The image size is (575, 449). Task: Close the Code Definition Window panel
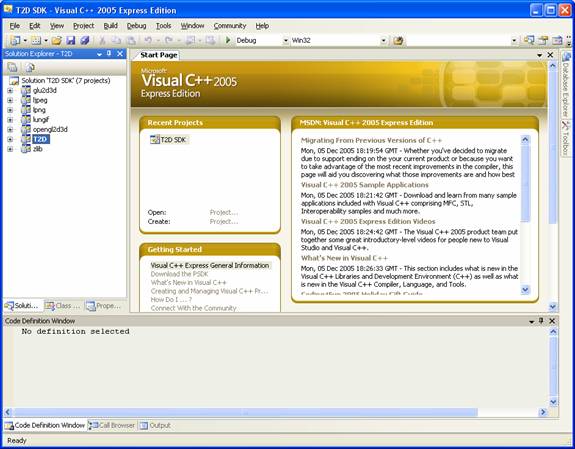552,321
